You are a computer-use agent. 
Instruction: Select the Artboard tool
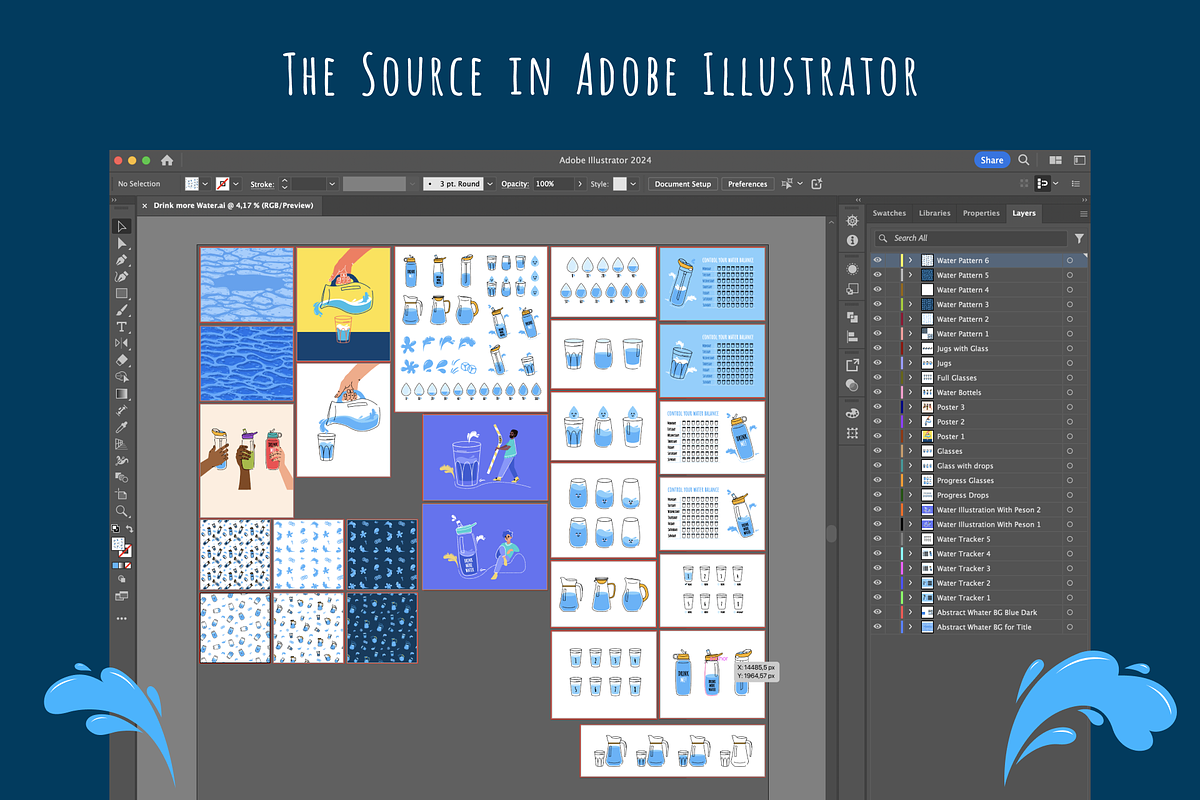click(122, 494)
